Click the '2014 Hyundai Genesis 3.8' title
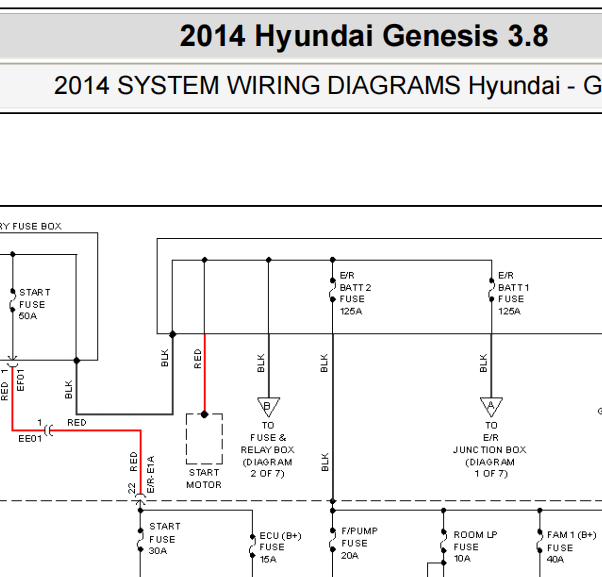602x577 pixels. click(364, 36)
